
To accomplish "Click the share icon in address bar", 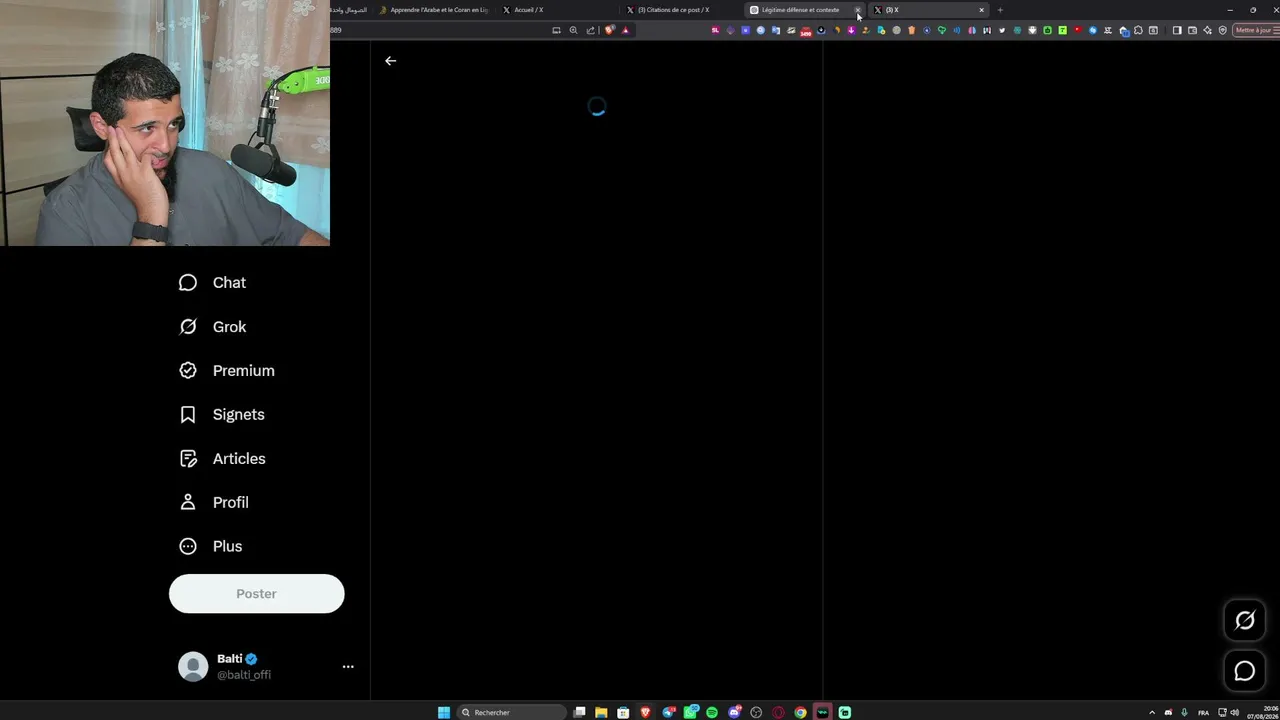I will coord(590,30).
